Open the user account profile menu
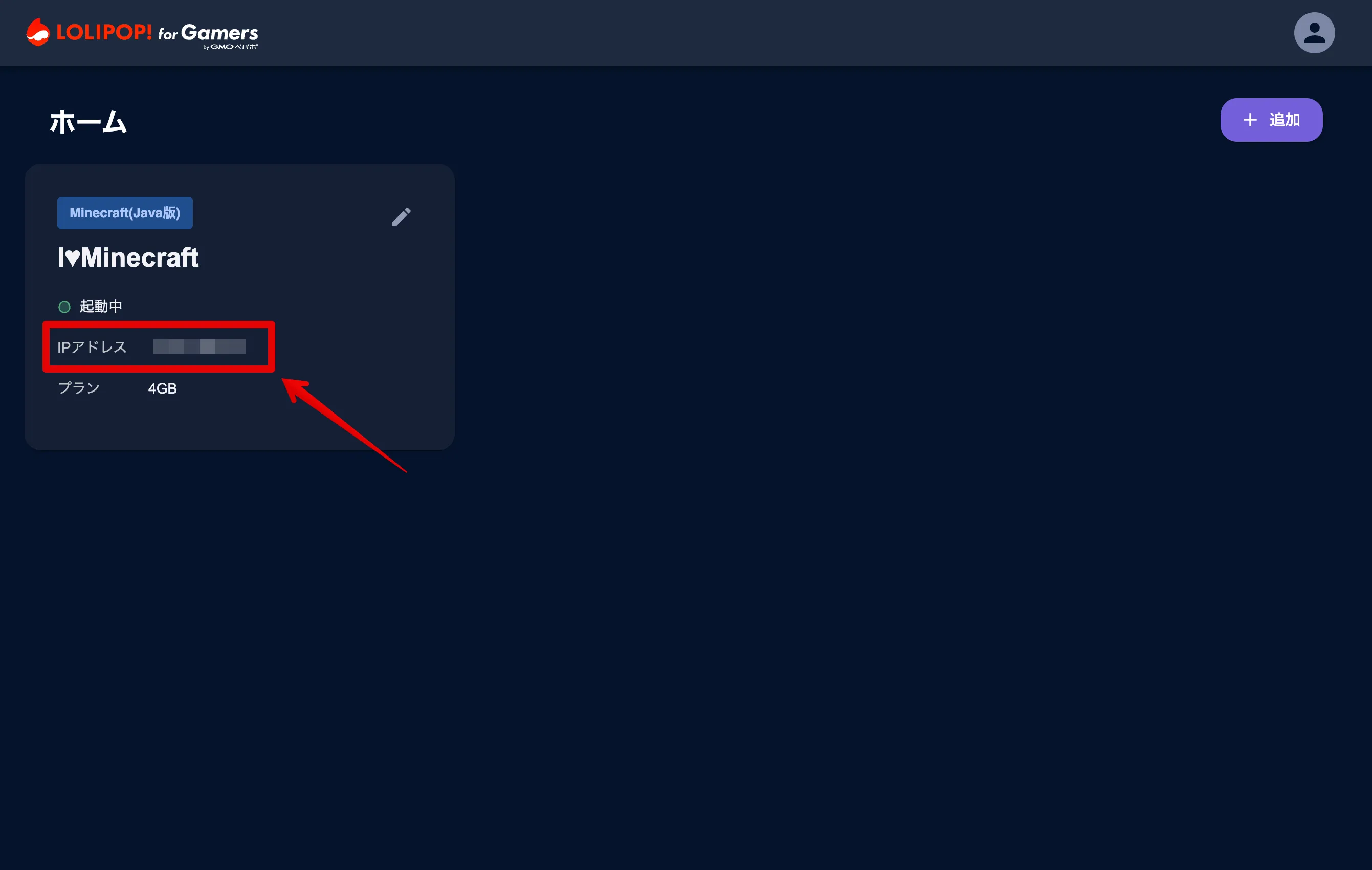 click(1315, 32)
